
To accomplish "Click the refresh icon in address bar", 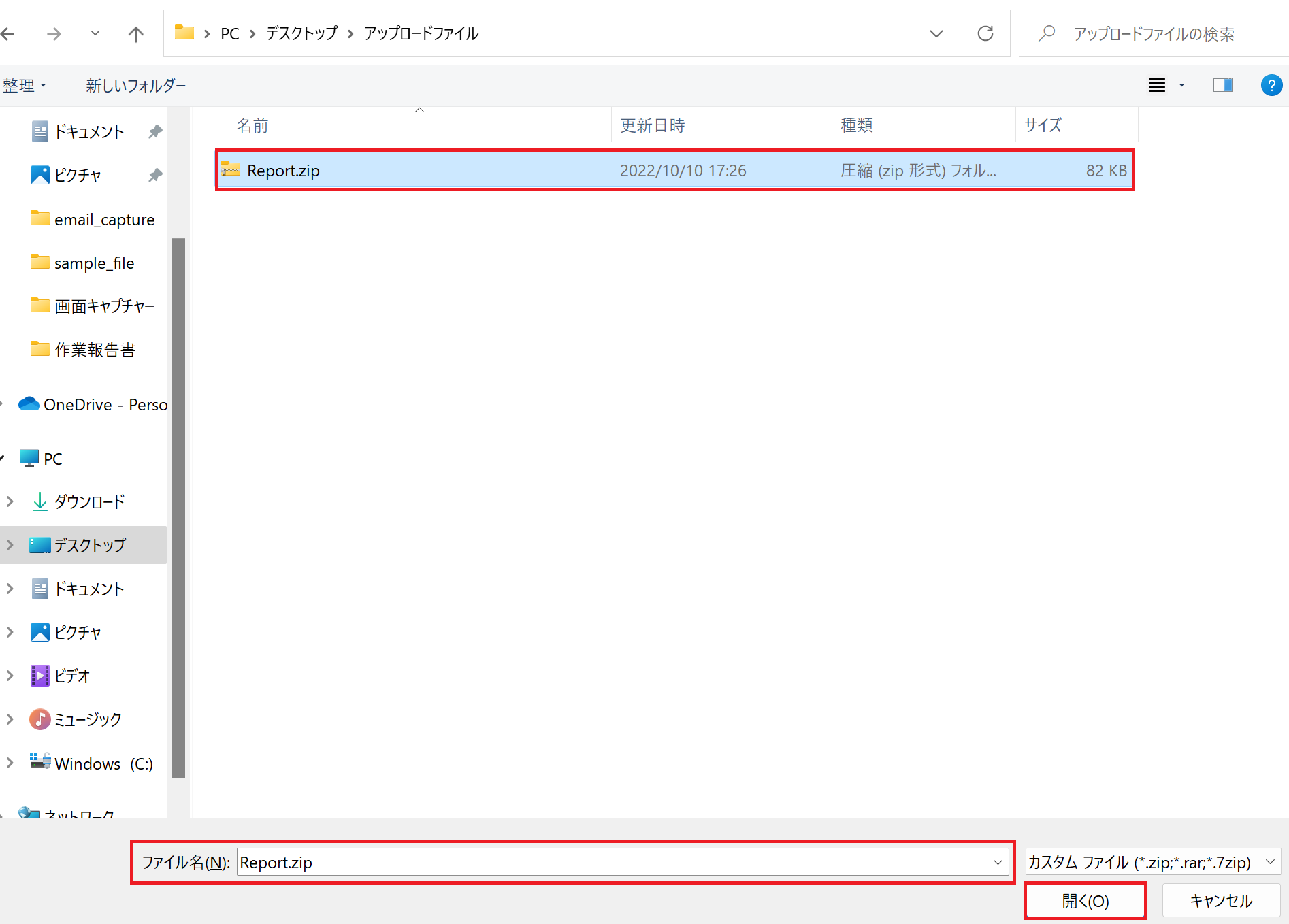I will click(x=985, y=33).
